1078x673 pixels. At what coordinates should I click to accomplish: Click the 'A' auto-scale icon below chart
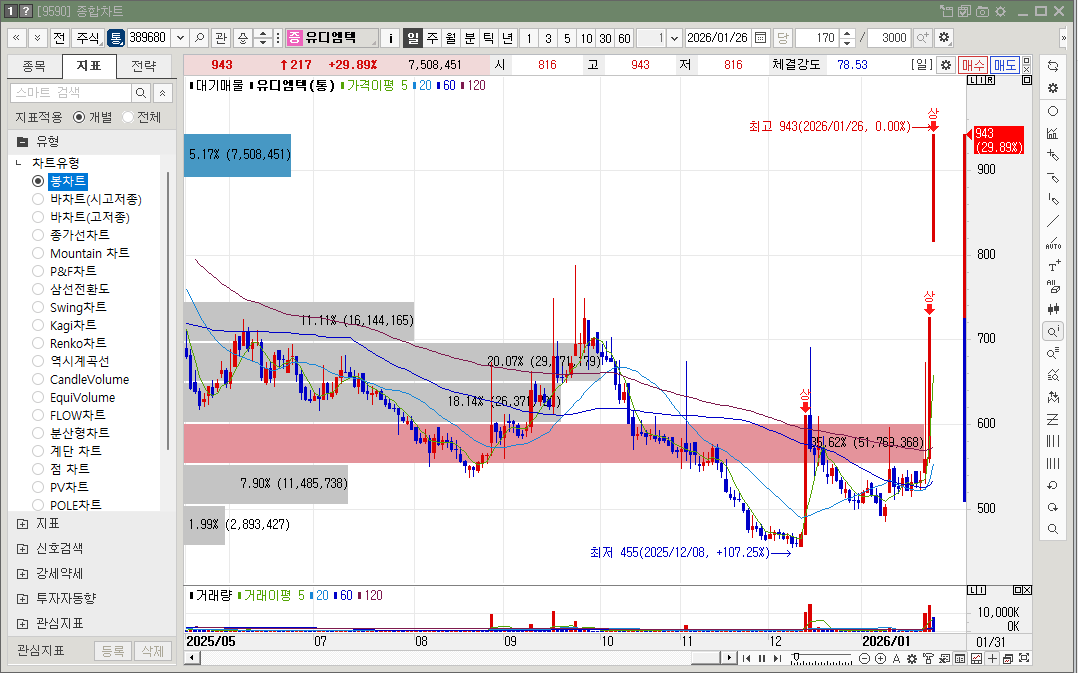pyautogui.click(x=896, y=659)
